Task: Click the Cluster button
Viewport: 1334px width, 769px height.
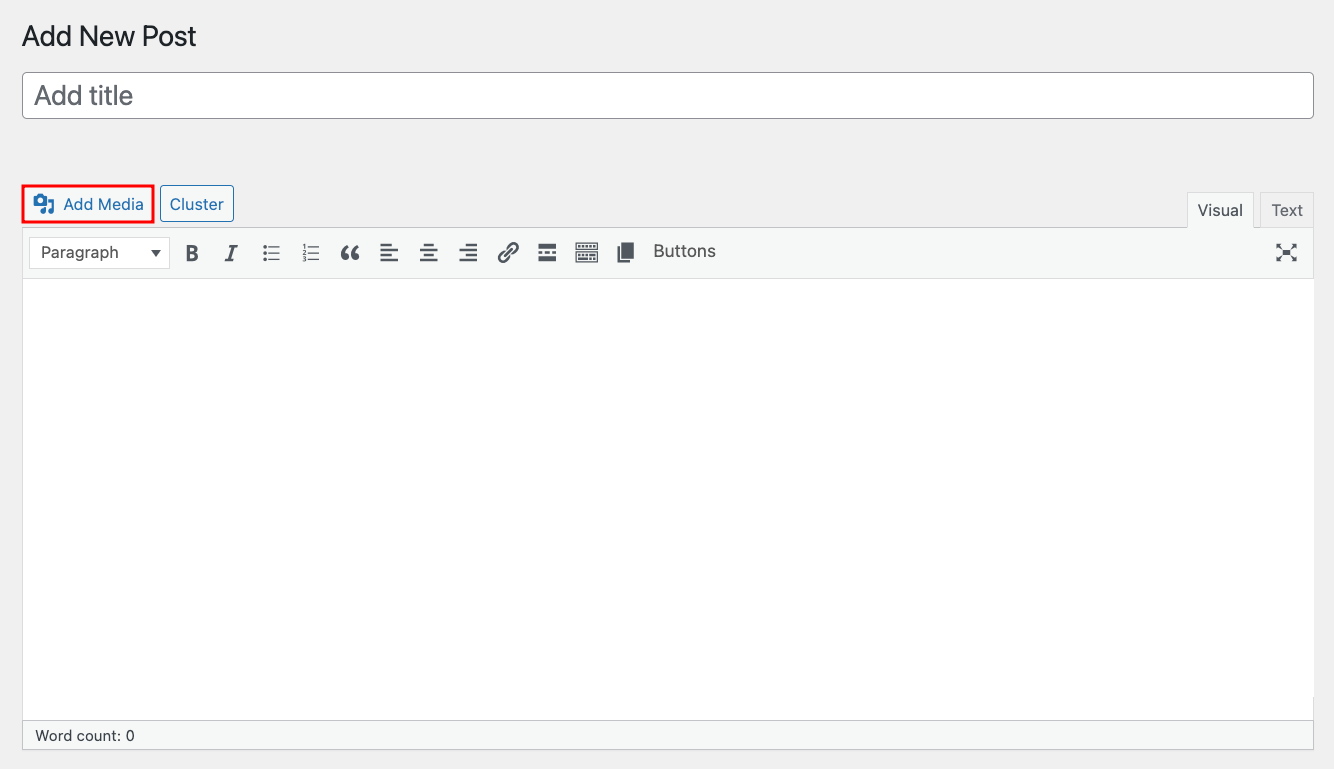Action: (196, 203)
